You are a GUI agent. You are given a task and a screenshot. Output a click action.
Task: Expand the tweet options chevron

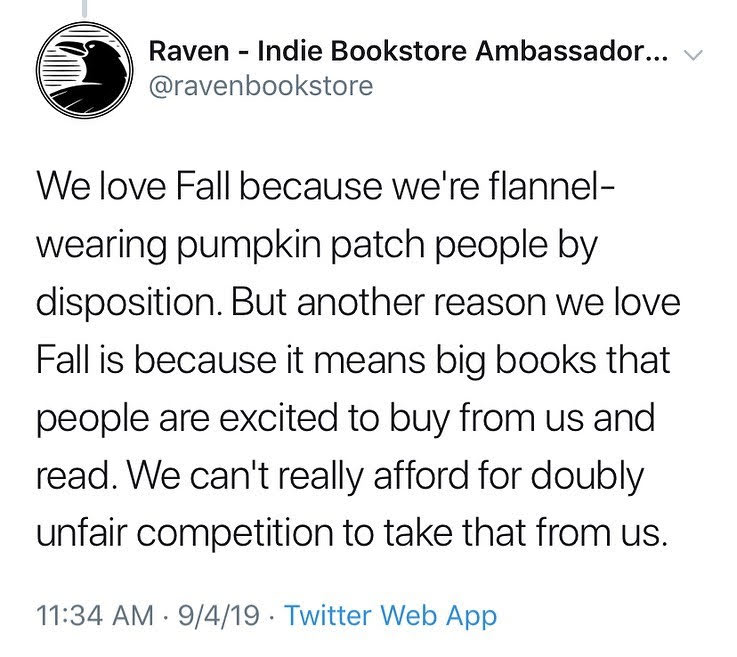click(x=693, y=55)
